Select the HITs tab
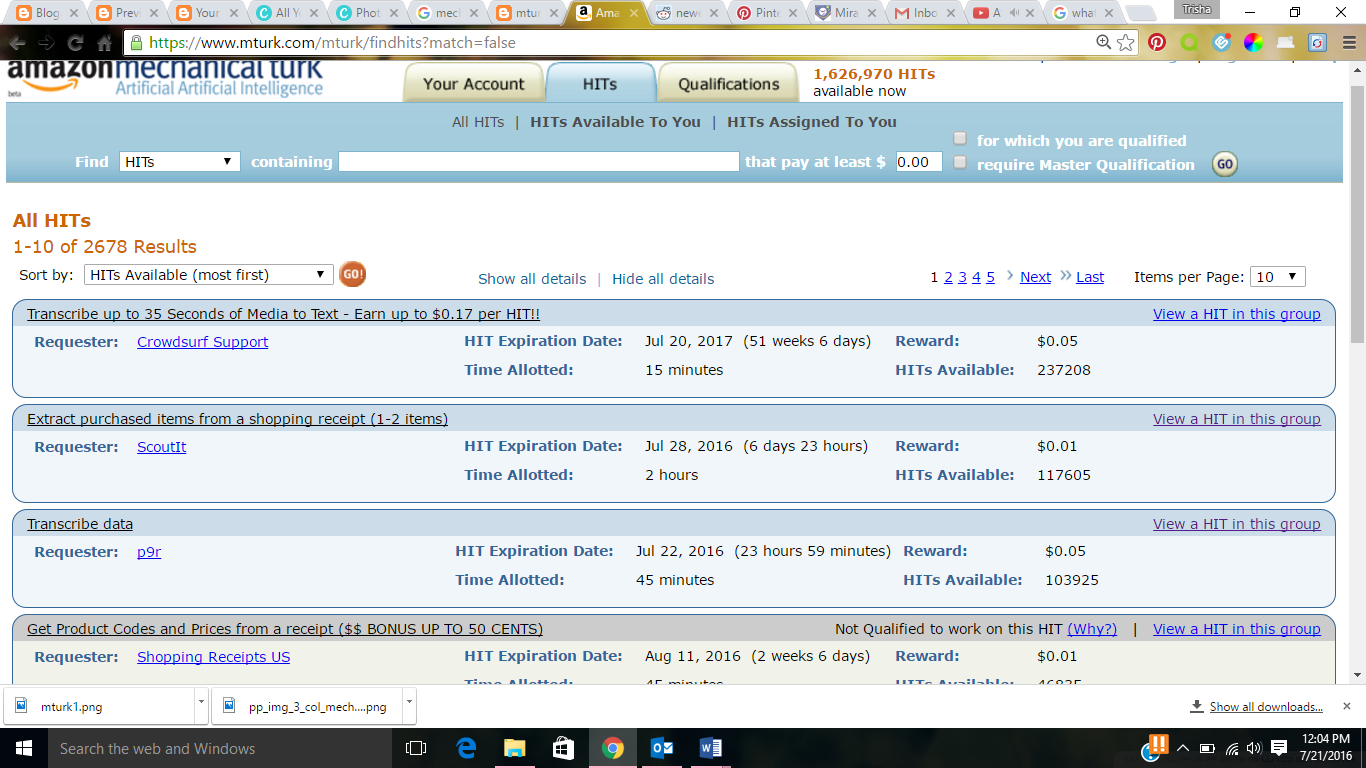Viewport: 1366px width, 768px height. click(600, 84)
